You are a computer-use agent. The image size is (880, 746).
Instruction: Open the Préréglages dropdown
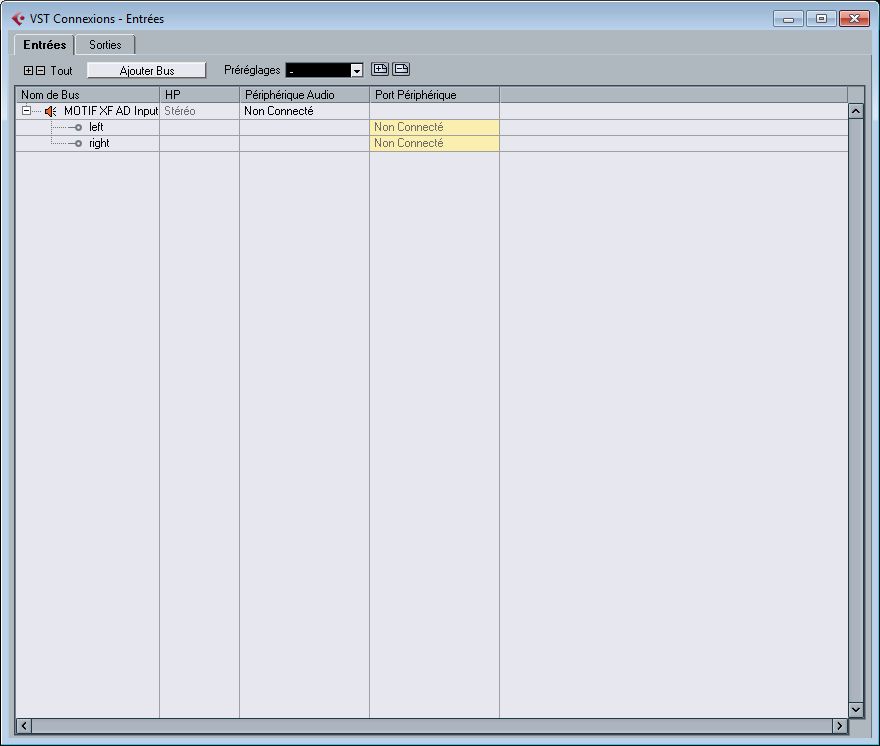[x=356, y=70]
